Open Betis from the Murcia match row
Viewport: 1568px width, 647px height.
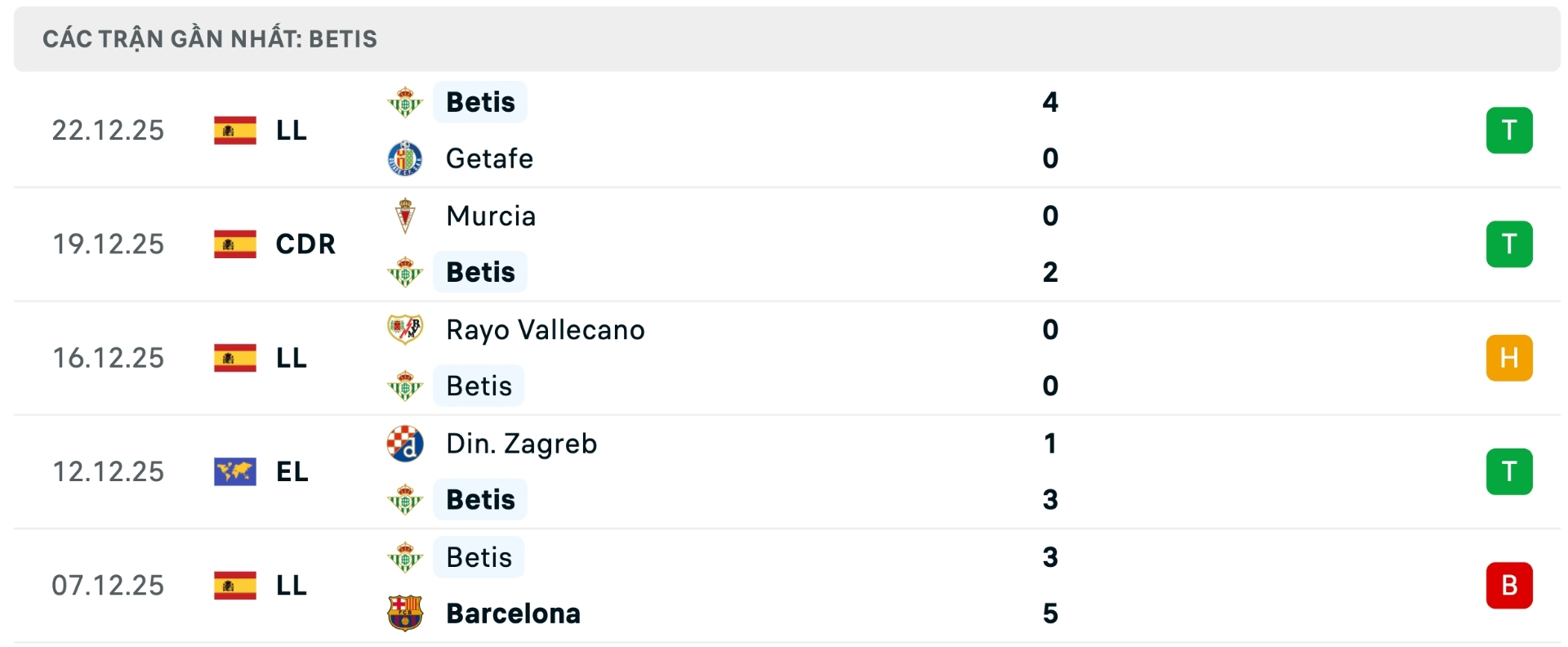[479, 272]
